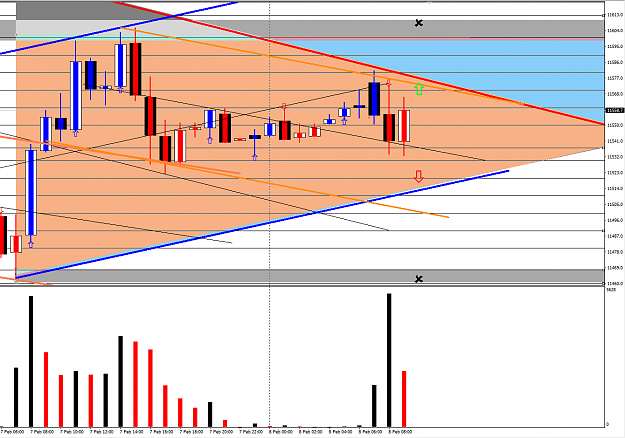This screenshot has height=438, width=625.
Task: Select the black X marker in the lower gray zone
Action: tap(419, 279)
